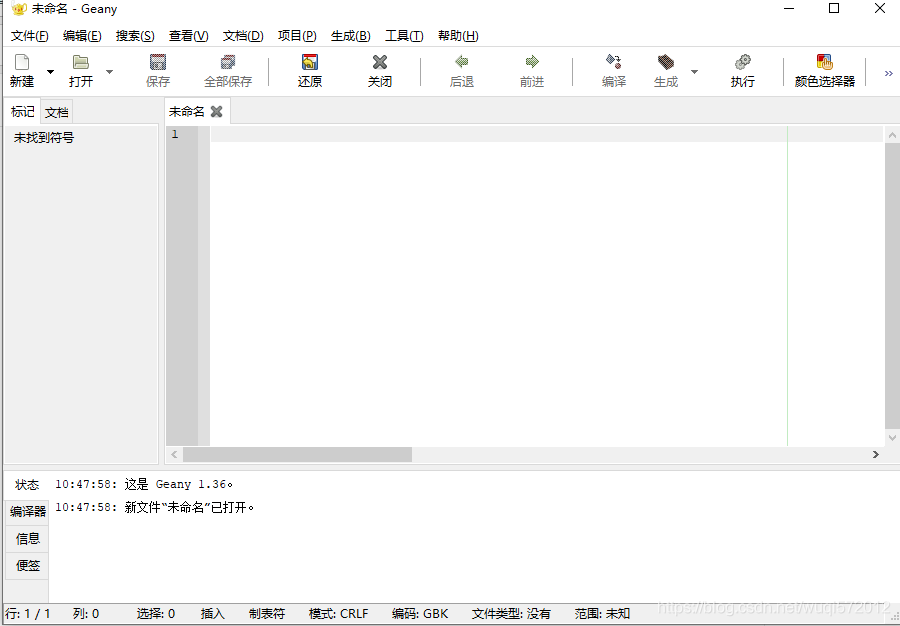Click the 列: 0 status entry
This screenshot has height=626, width=900.
[x=86, y=614]
